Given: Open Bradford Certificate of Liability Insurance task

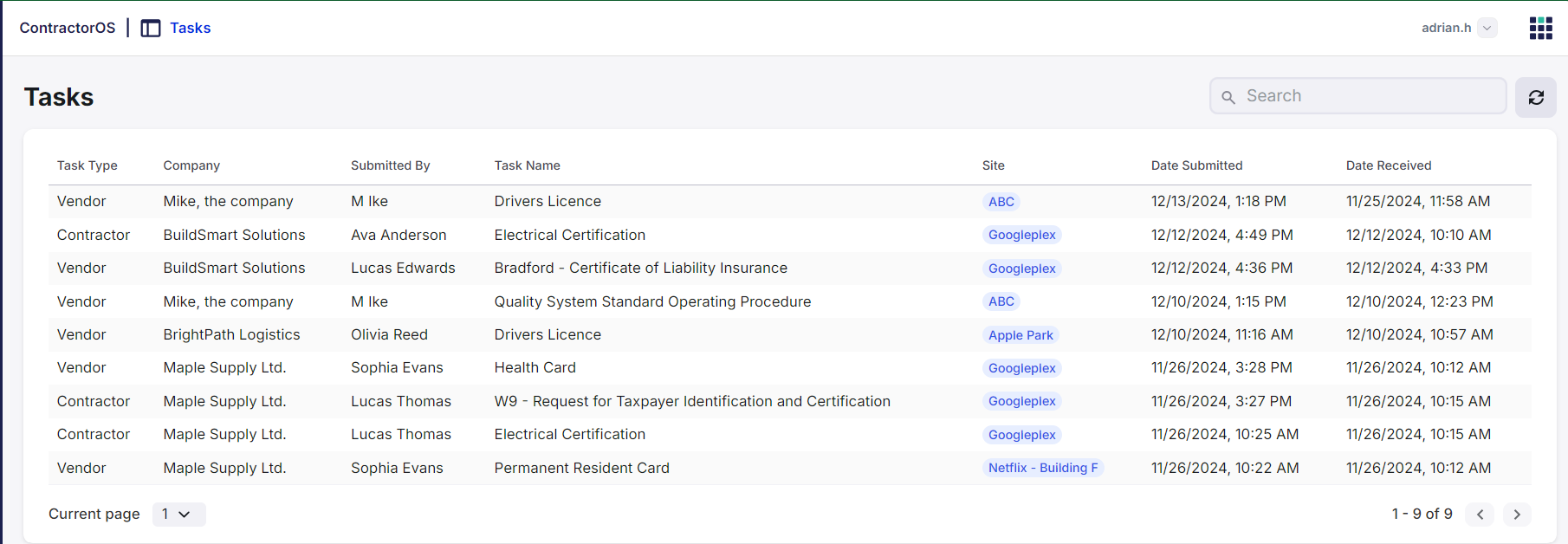Looking at the screenshot, I should tap(640, 269).
